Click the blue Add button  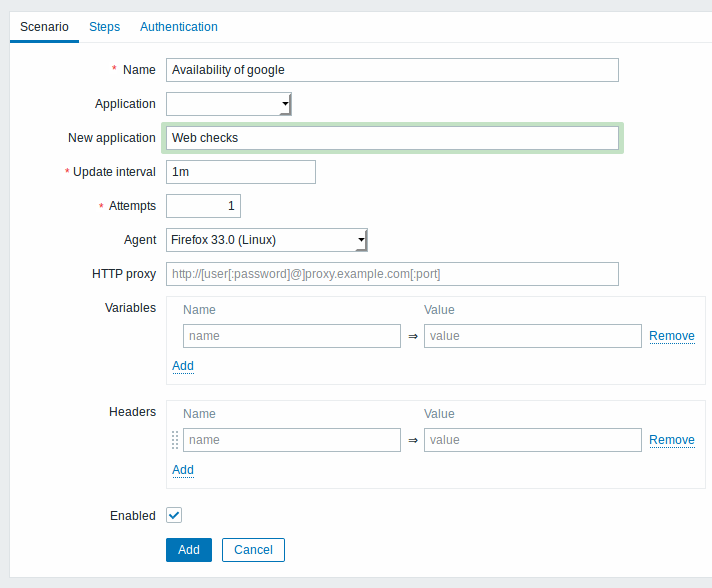click(x=189, y=550)
